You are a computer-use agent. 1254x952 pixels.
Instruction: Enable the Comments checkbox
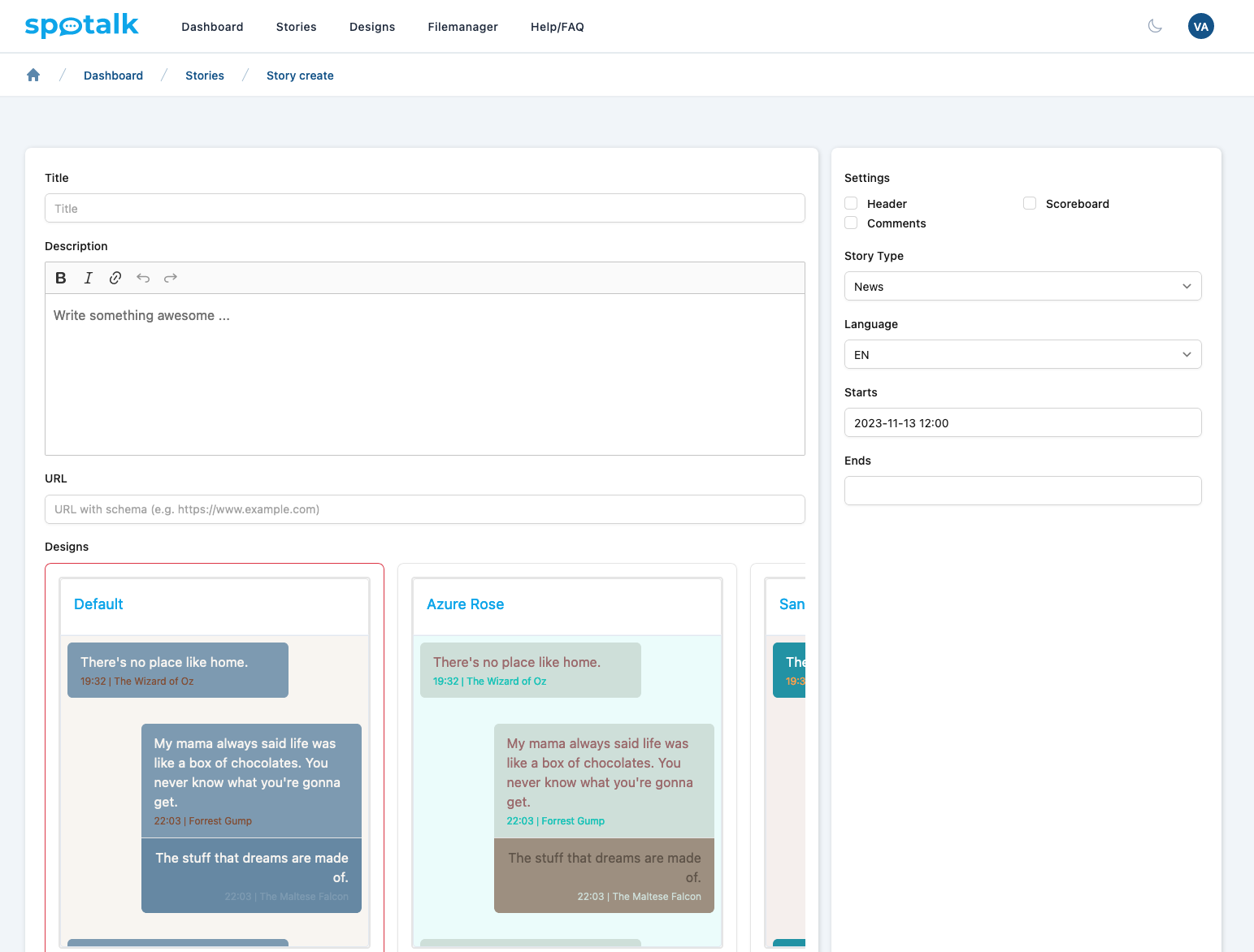click(851, 223)
